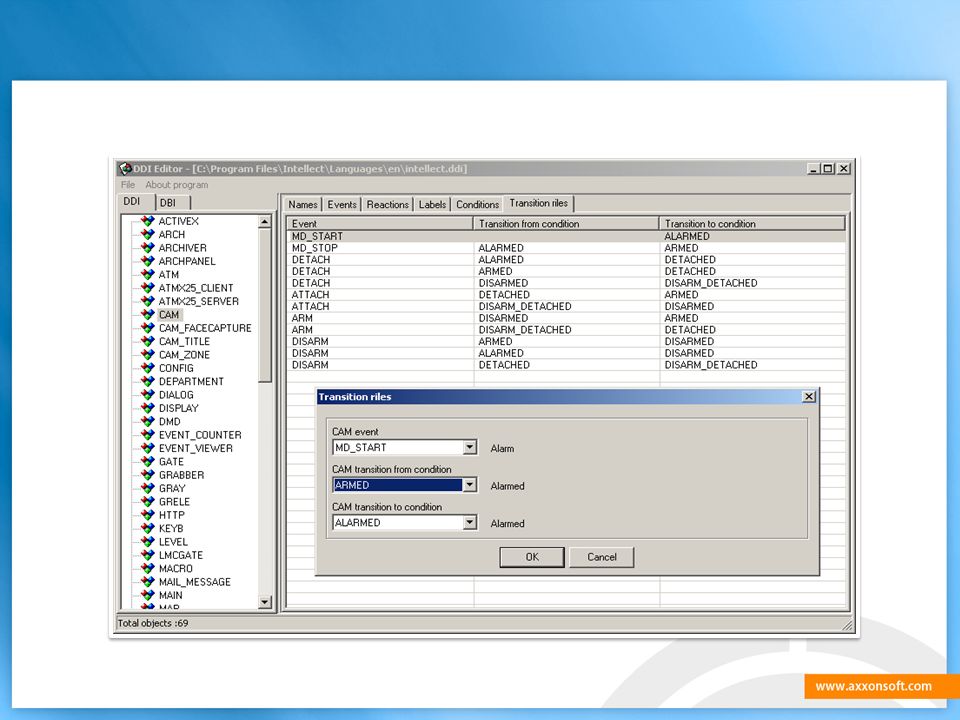Select the icon next to CONFIG
Screen dimensions: 960x720
pyautogui.click(x=148, y=368)
